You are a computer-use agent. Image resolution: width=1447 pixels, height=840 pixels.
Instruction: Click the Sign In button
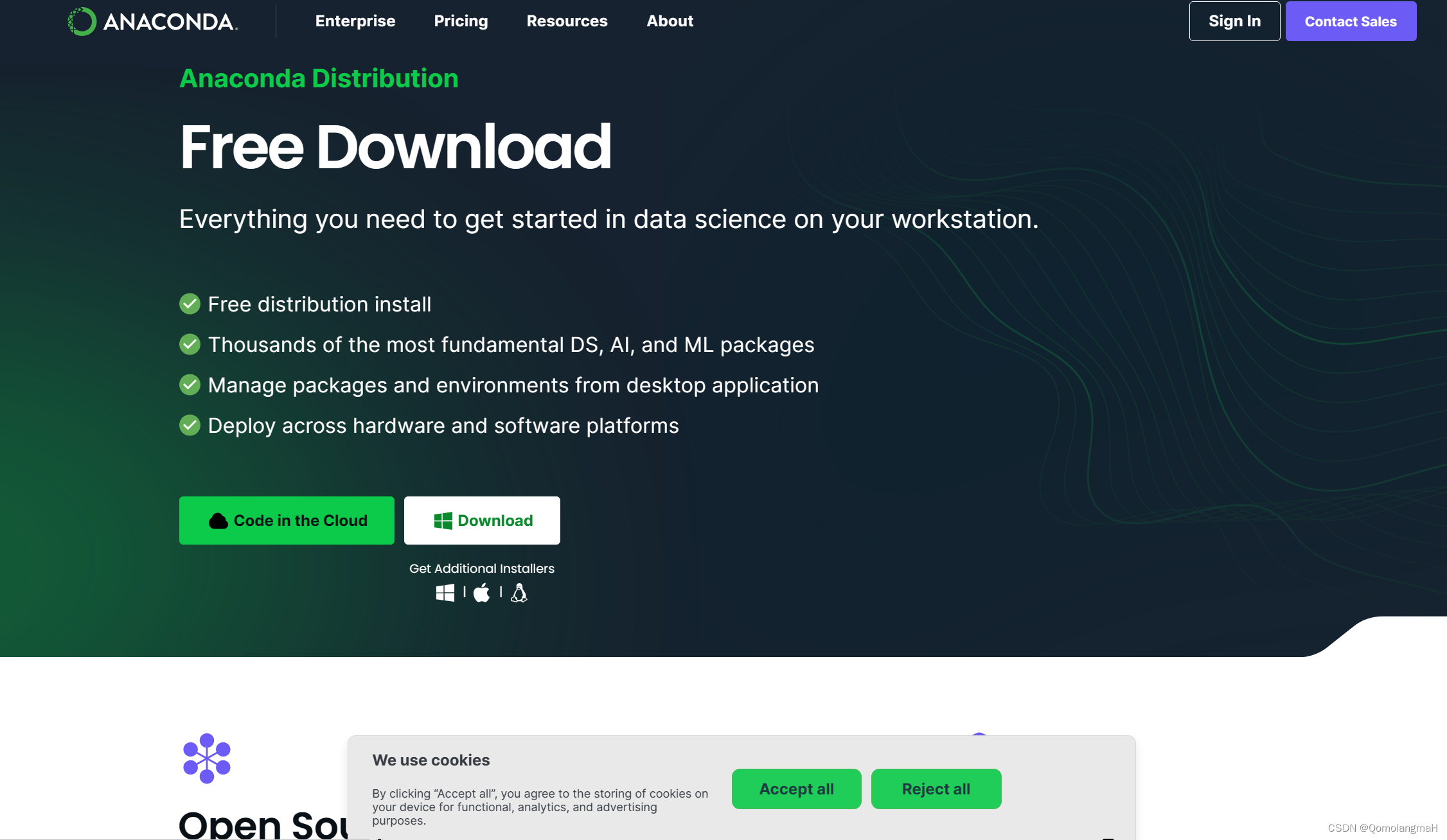point(1233,20)
